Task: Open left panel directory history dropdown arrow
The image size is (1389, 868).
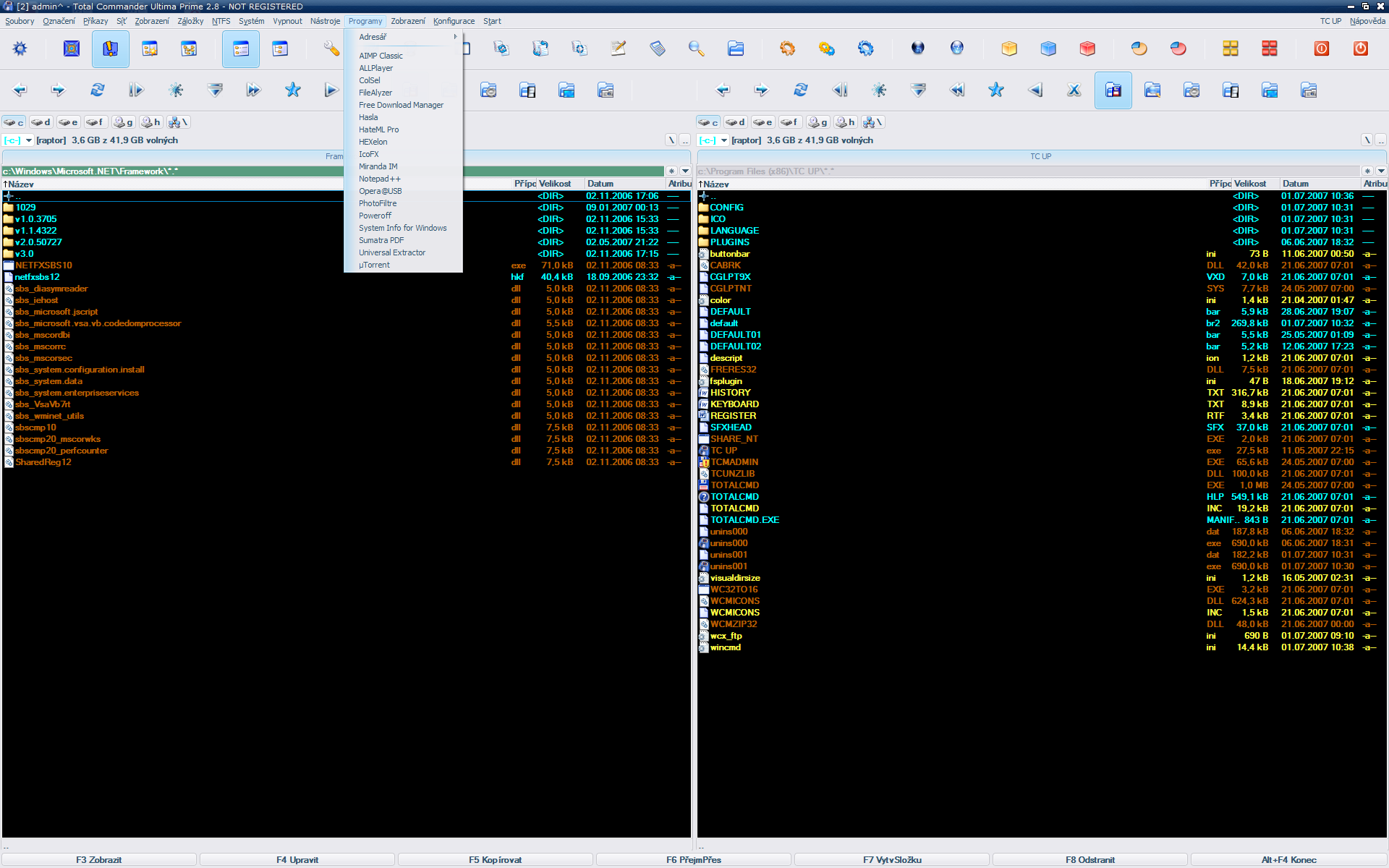Action: click(685, 171)
